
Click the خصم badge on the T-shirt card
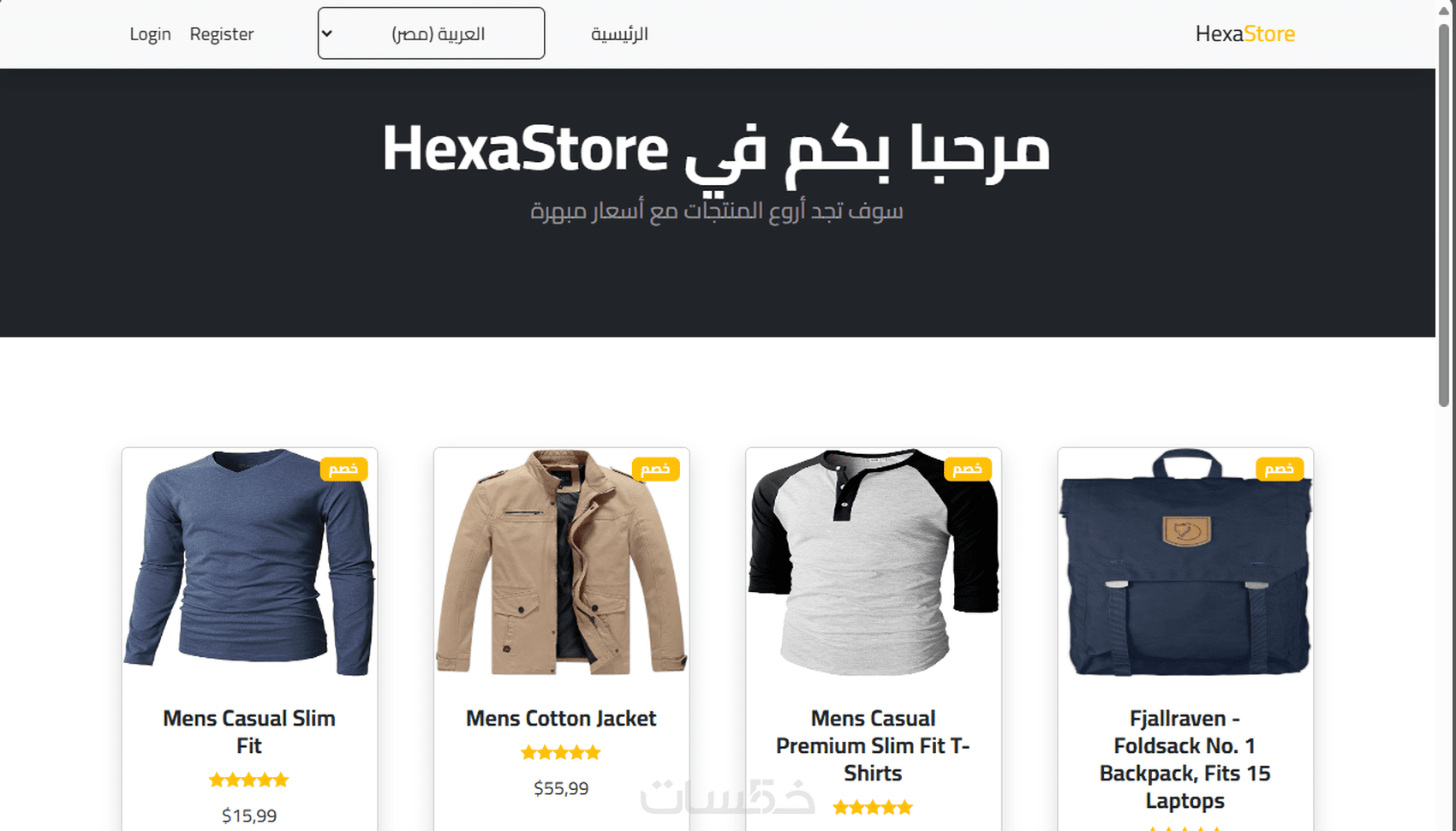pos(967,469)
